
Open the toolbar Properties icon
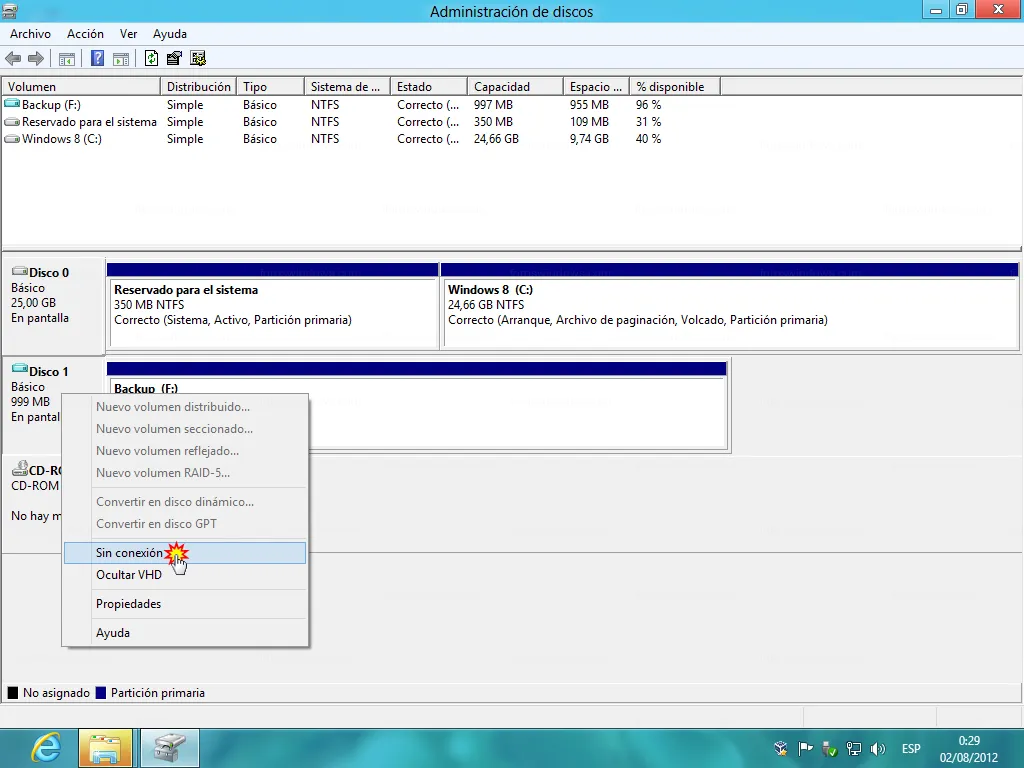tap(174, 58)
